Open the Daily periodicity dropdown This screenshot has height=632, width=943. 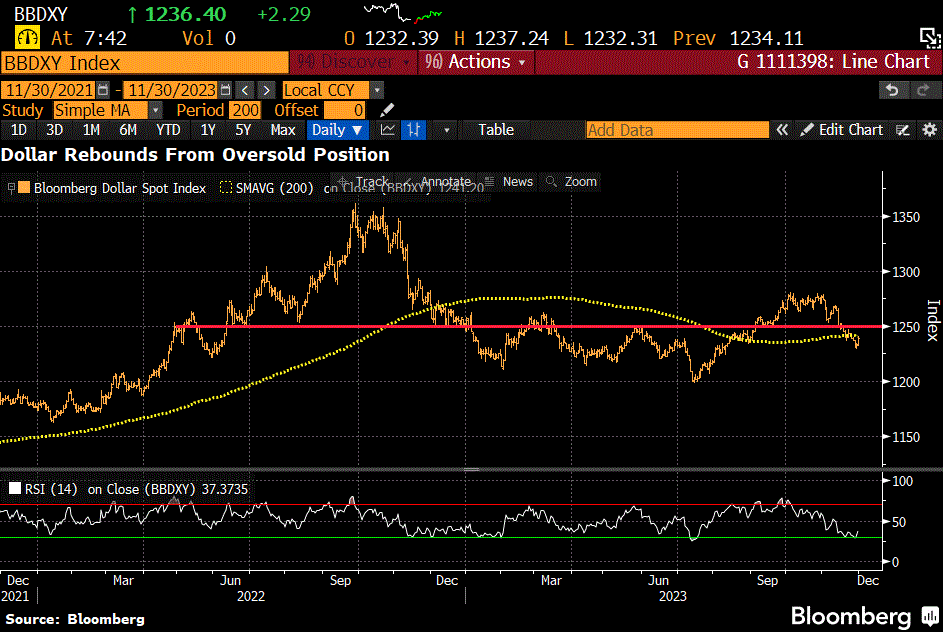(x=337, y=130)
